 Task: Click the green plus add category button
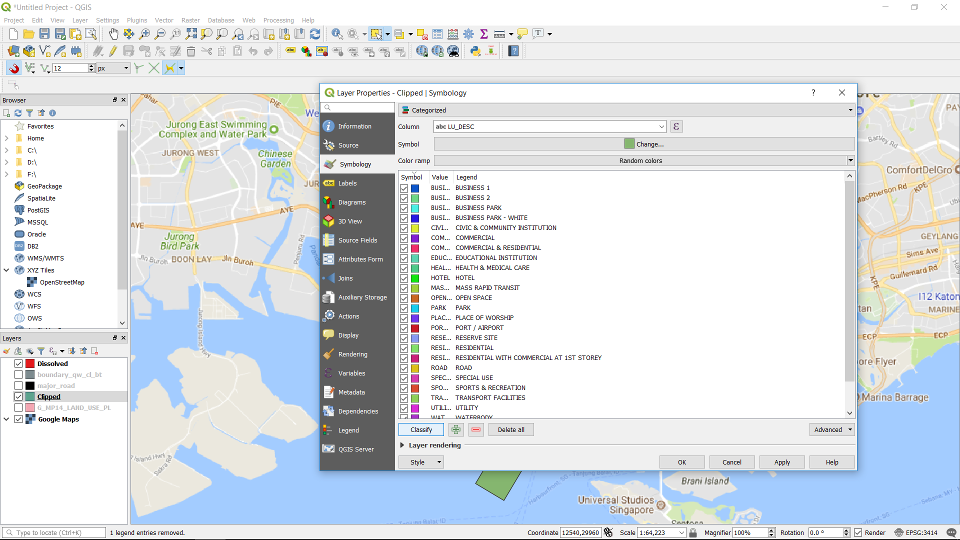click(x=455, y=430)
